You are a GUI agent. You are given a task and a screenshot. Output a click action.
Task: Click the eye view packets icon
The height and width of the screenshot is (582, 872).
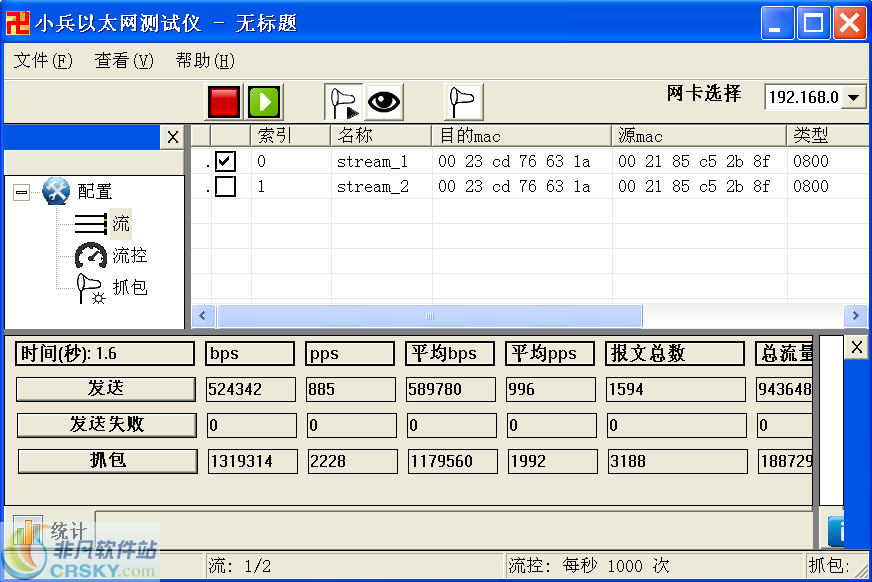coord(384,102)
